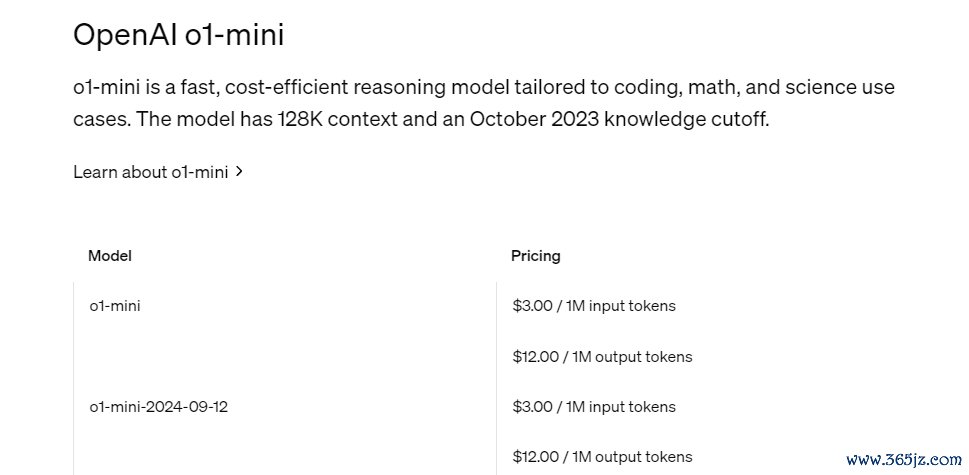Click the word 'fast' in the description

click(199, 87)
